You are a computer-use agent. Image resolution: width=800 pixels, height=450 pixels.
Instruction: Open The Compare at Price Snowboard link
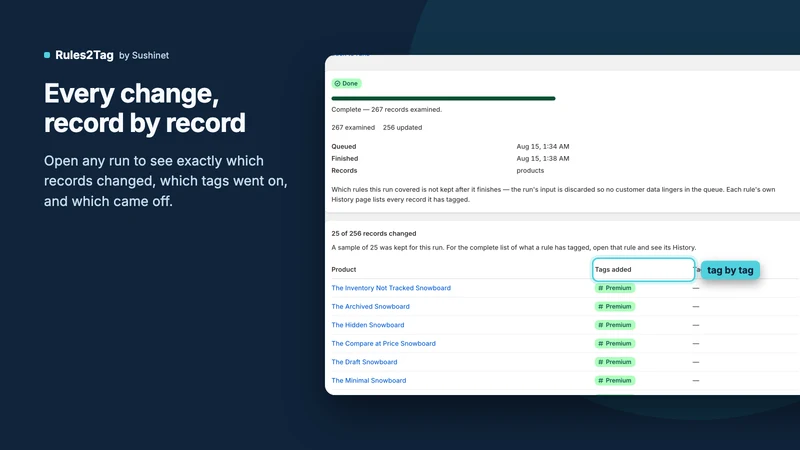point(383,343)
